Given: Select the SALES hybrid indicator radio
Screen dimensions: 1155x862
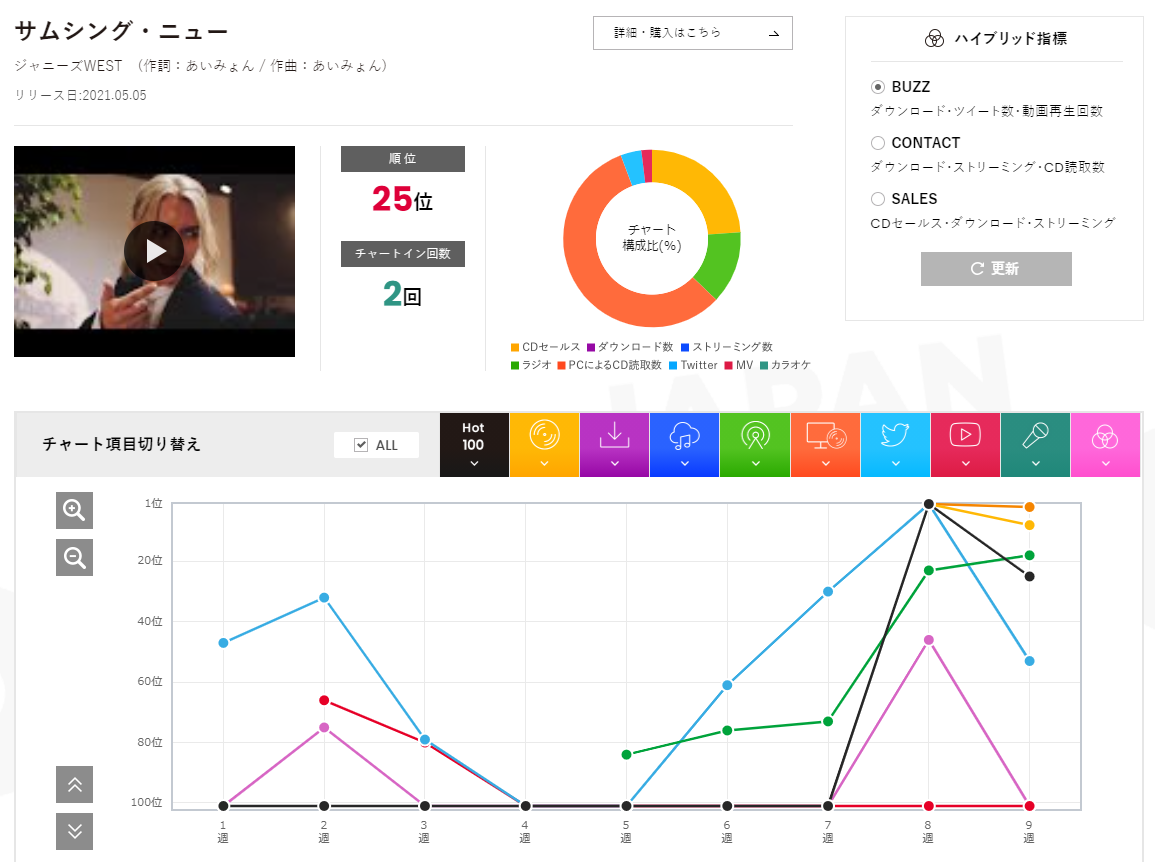Looking at the screenshot, I should tap(877, 199).
